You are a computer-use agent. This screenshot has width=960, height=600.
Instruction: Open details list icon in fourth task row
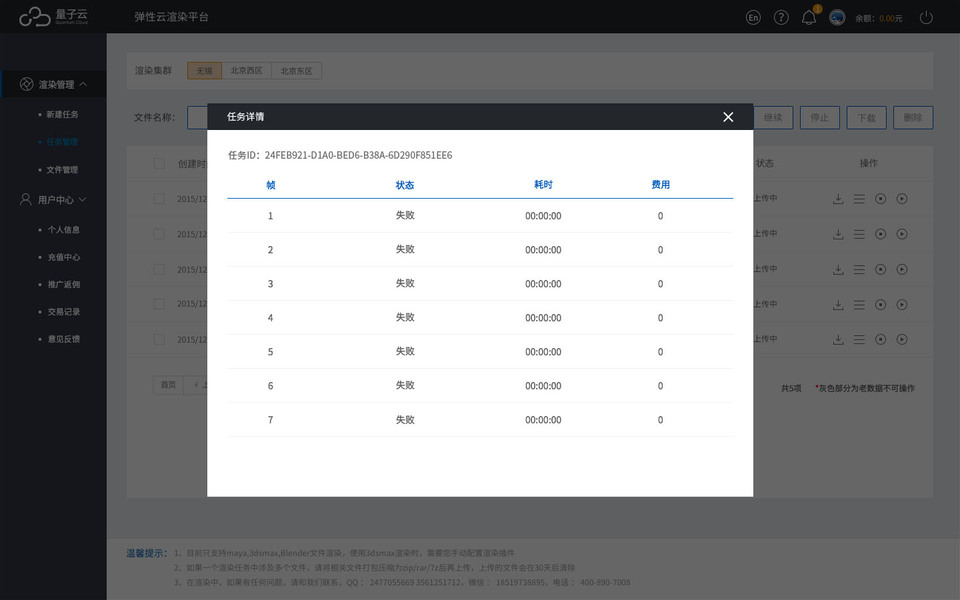click(860, 304)
